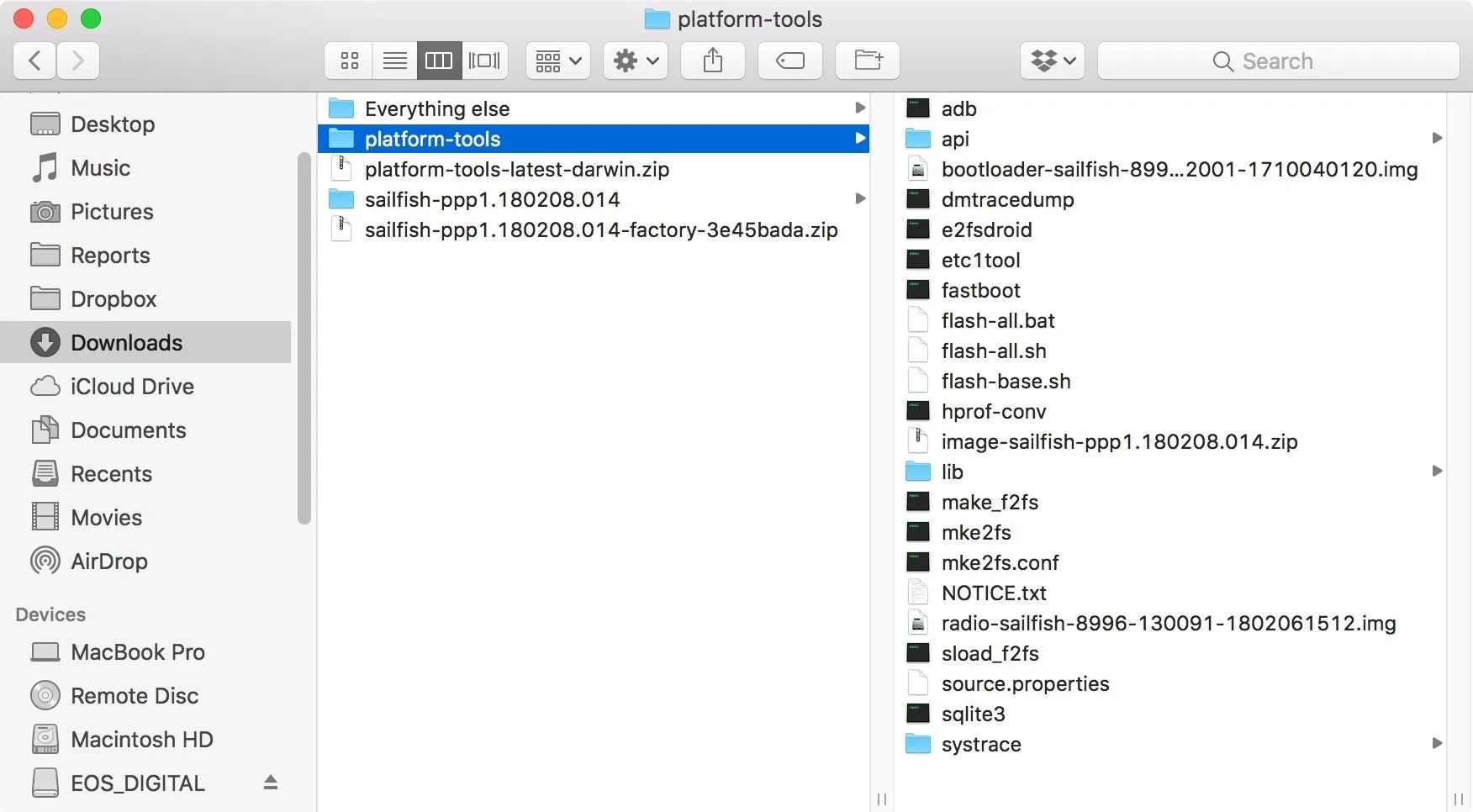Image resolution: width=1473 pixels, height=812 pixels.
Task: Select the EOS_DIGITAL volume
Action: click(x=146, y=783)
